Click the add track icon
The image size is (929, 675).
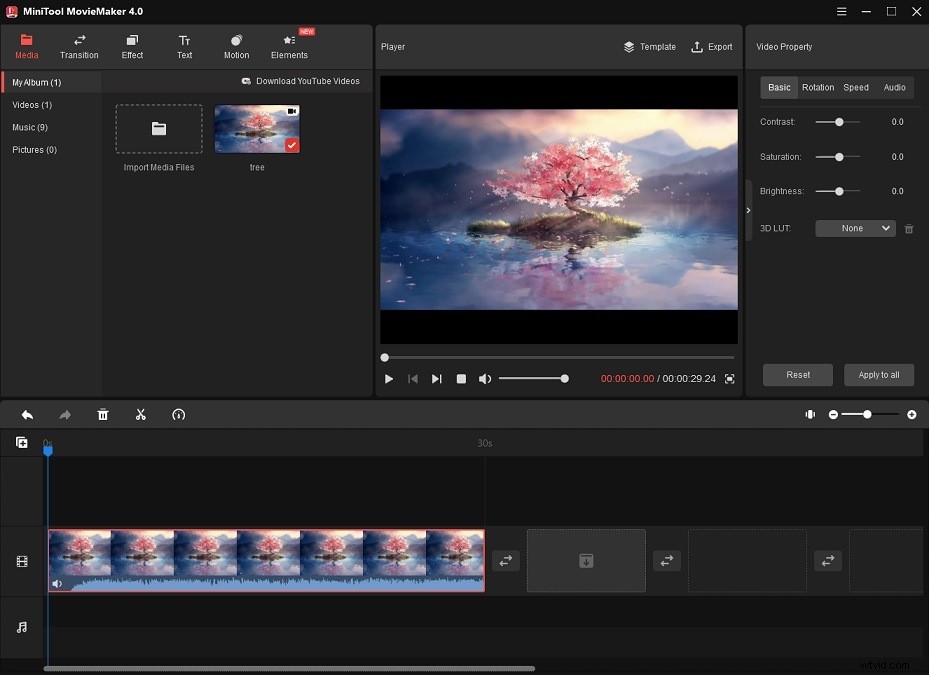[22, 443]
